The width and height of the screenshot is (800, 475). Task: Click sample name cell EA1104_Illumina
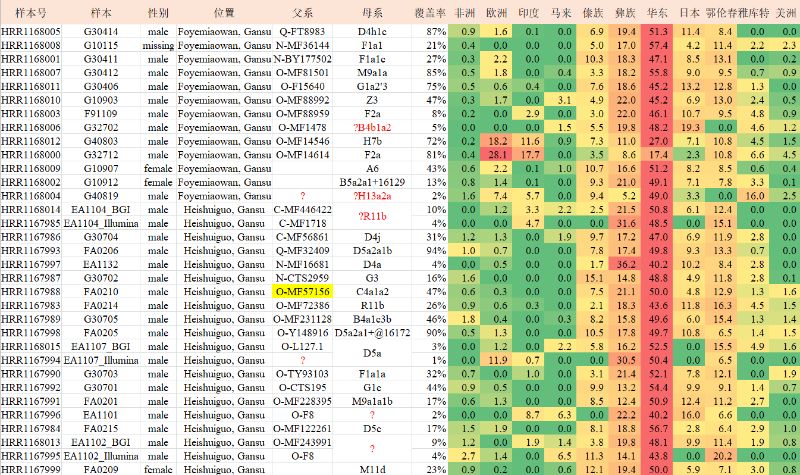101,223
